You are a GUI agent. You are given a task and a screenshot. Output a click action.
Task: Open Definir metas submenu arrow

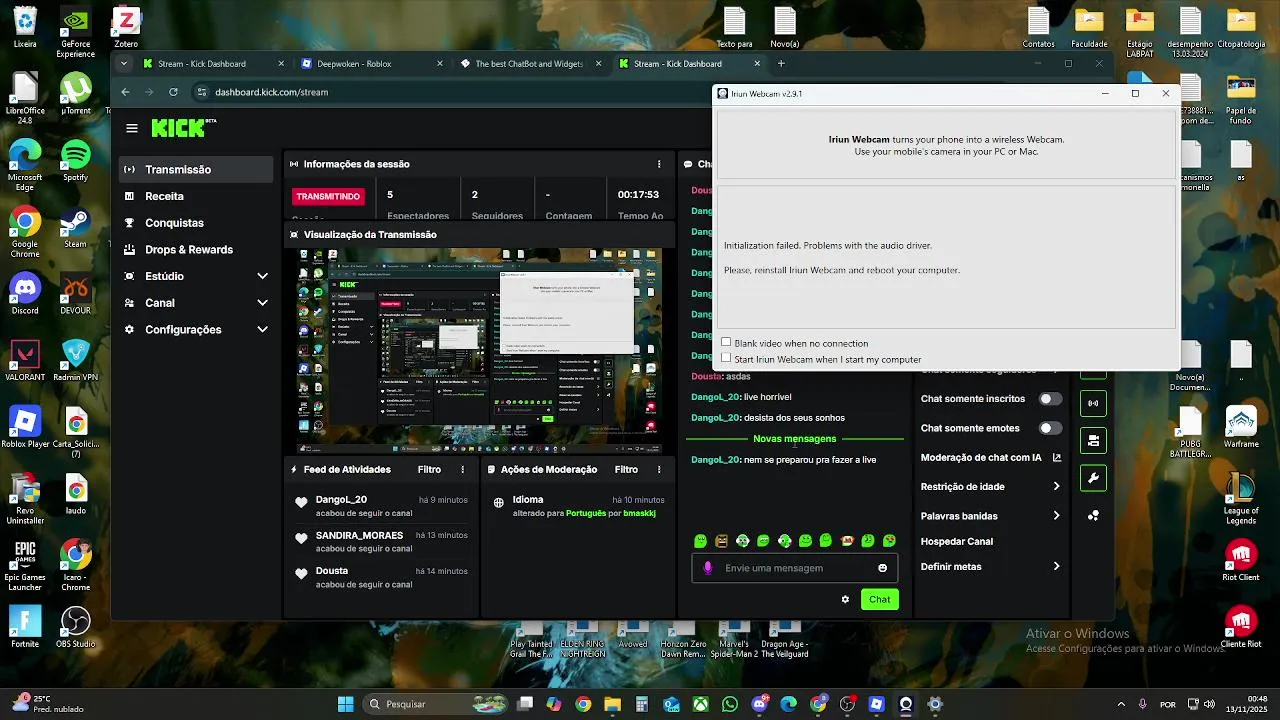pos(1057,567)
